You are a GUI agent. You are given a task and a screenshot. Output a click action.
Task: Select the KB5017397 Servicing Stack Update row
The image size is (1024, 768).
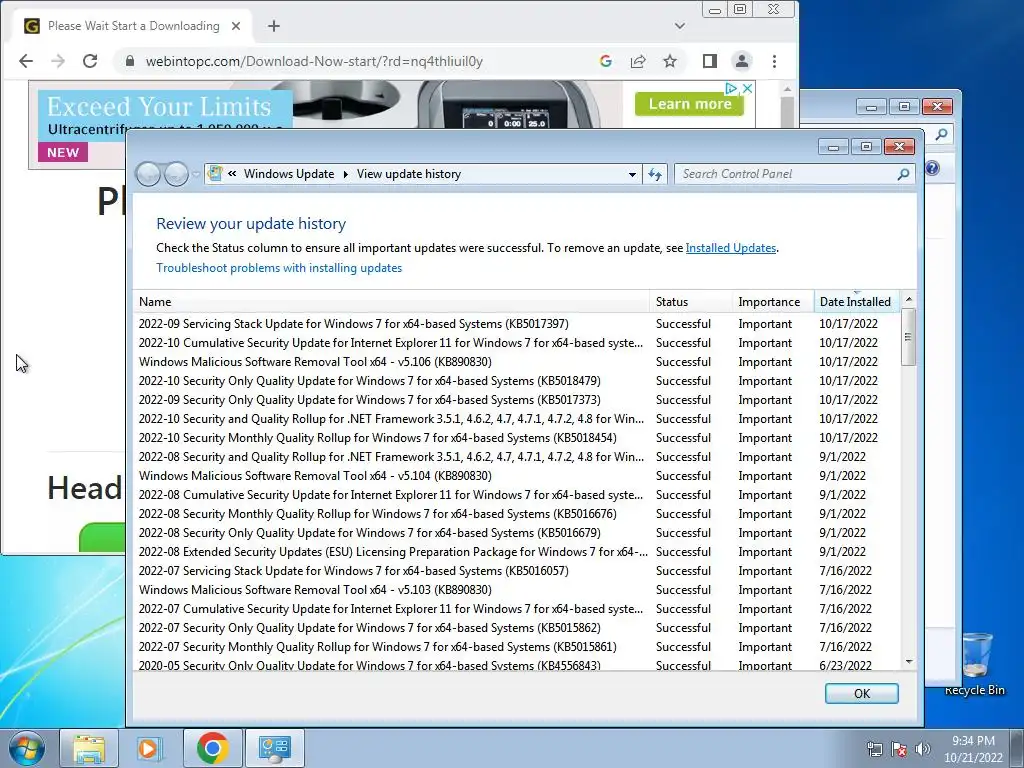[516, 324]
